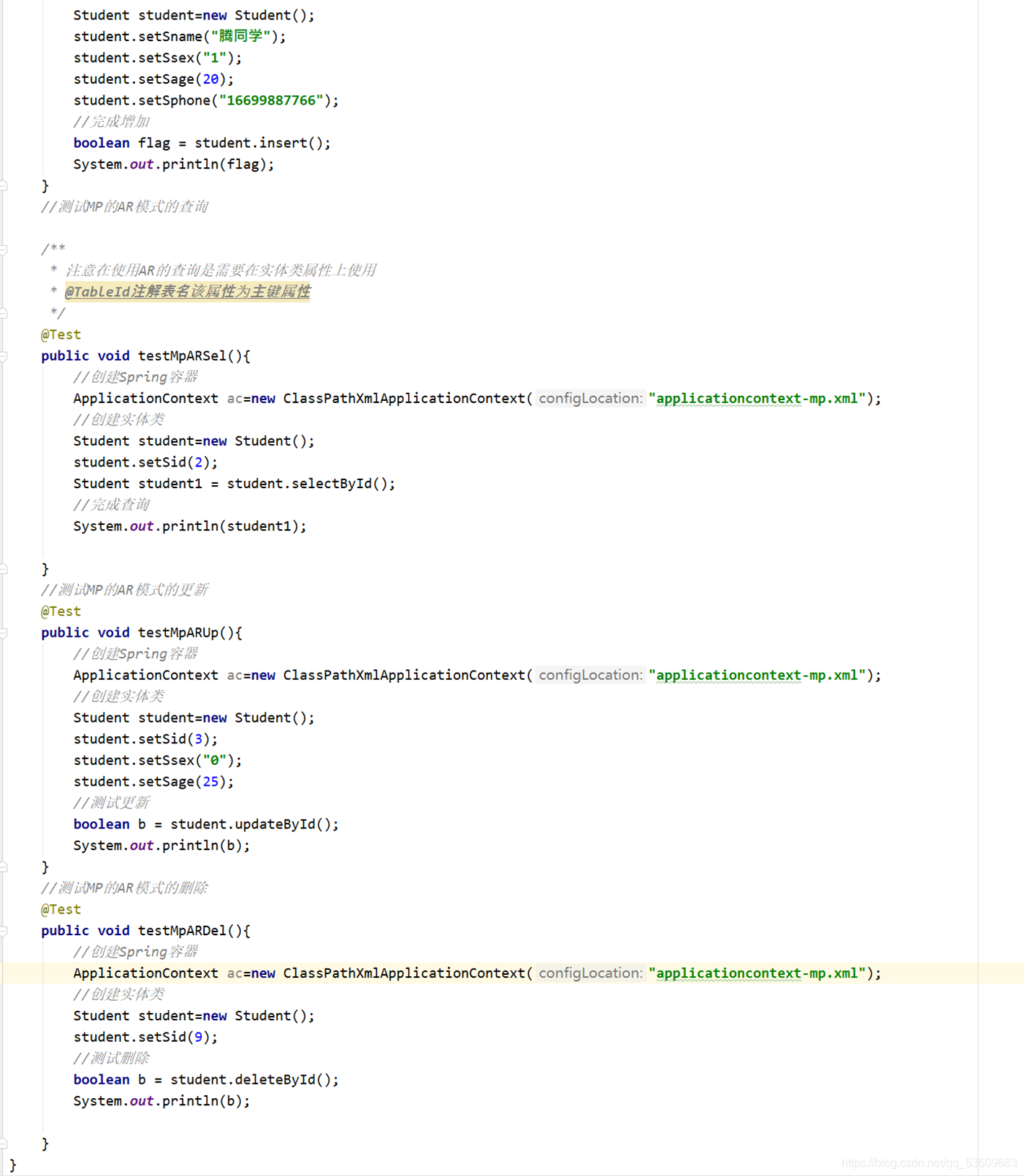
Task: Place cursor on student.setSage(20)
Action: pyautogui.click(x=154, y=79)
